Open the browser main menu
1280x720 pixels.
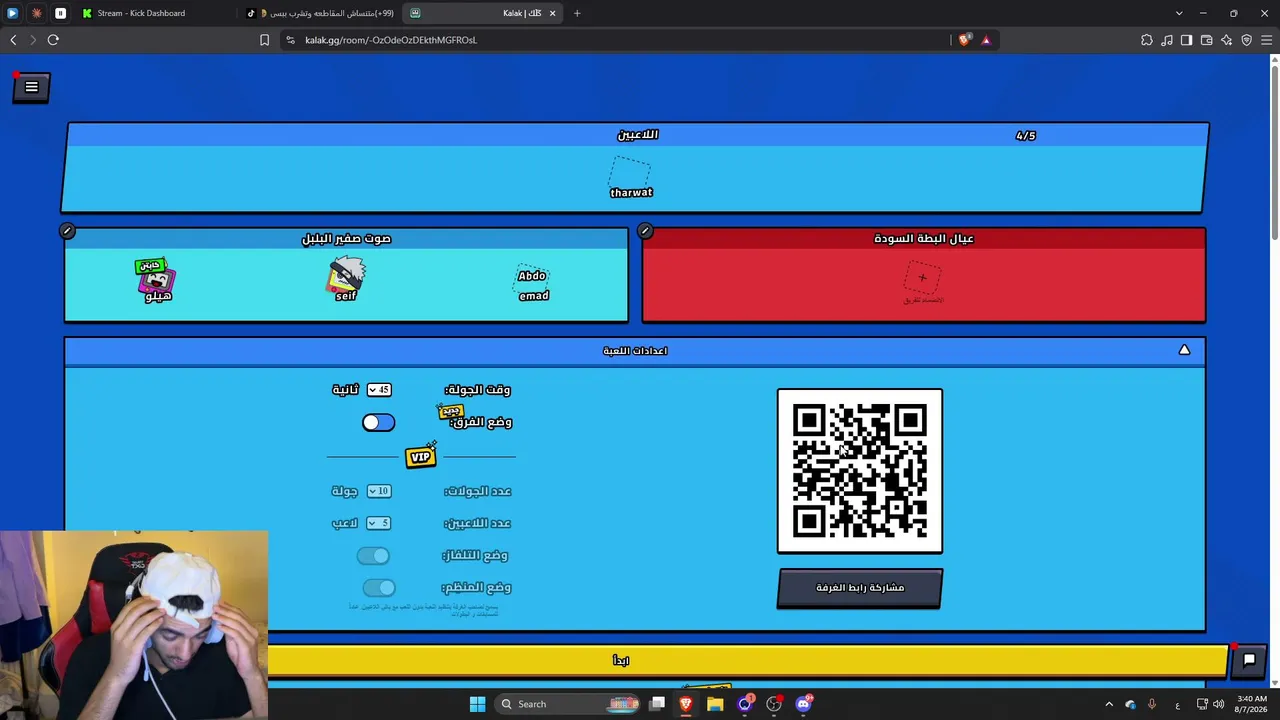point(1267,40)
